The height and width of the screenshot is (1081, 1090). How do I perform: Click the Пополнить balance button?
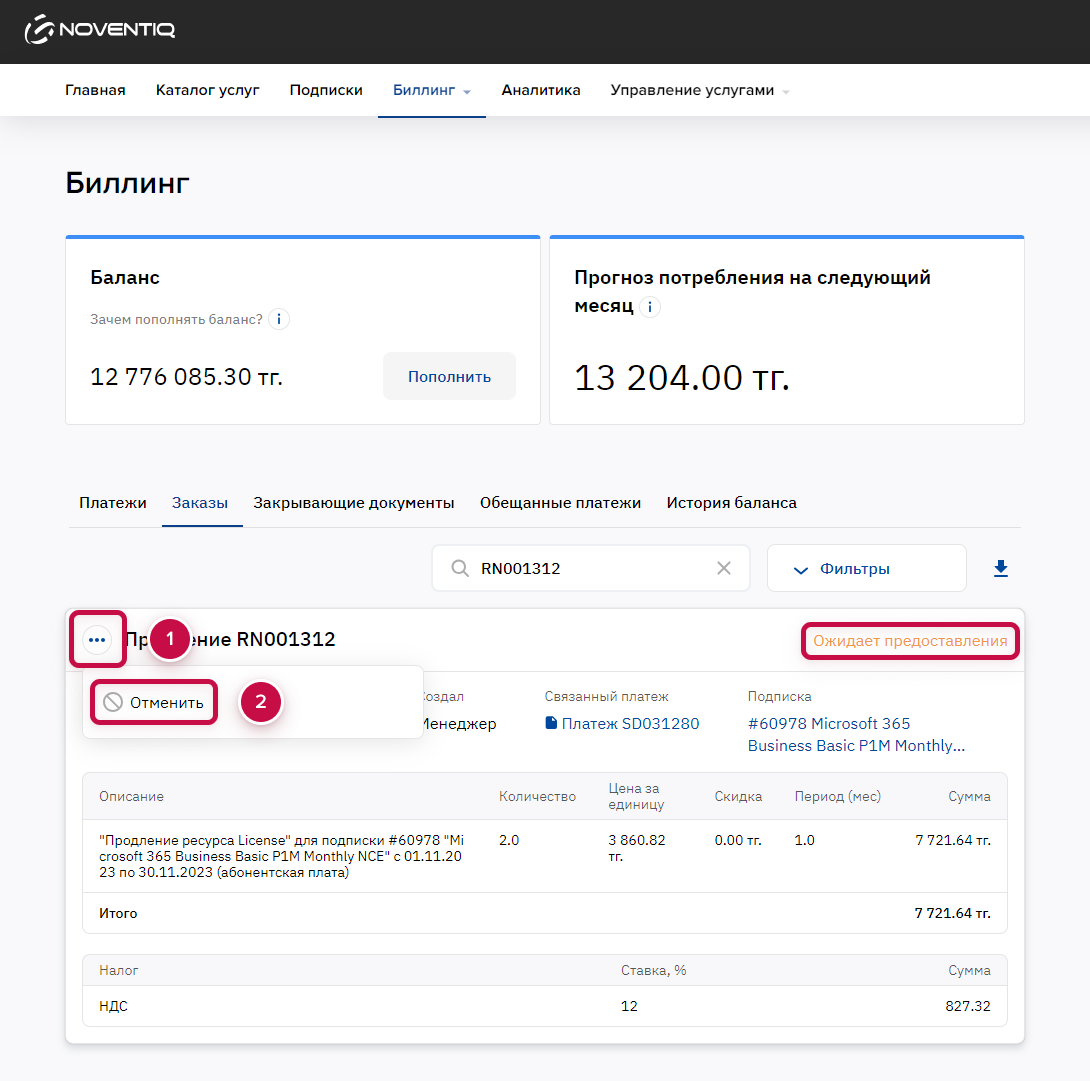coord(449,376)
